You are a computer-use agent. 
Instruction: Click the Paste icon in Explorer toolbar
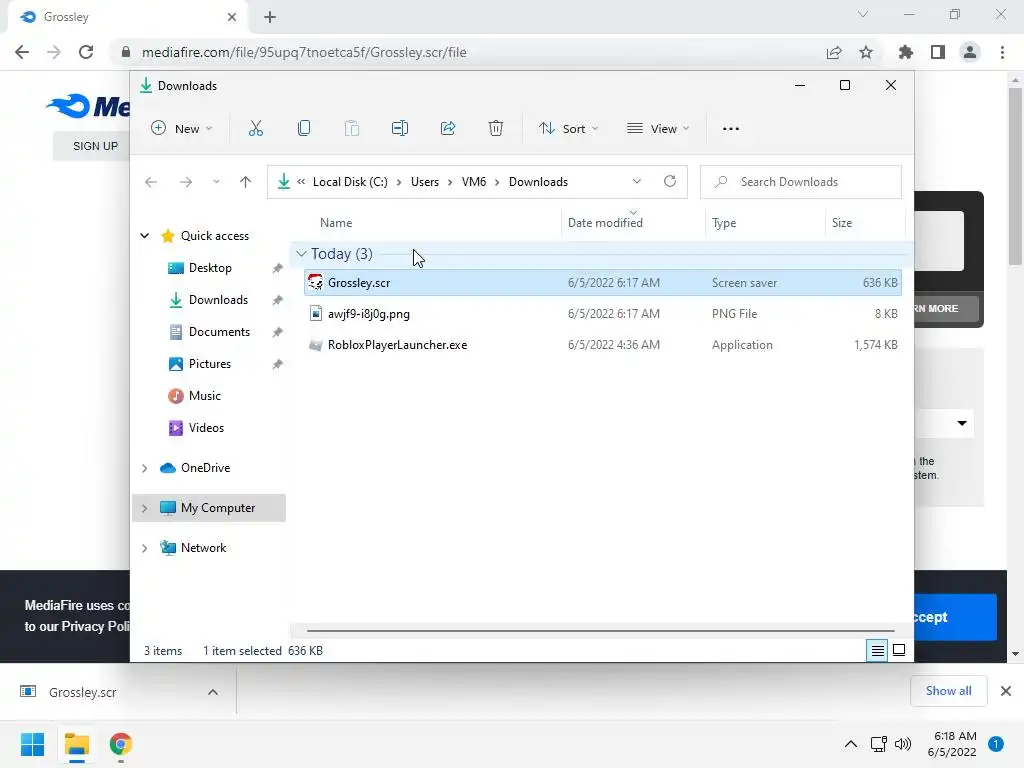coord(351,129)
